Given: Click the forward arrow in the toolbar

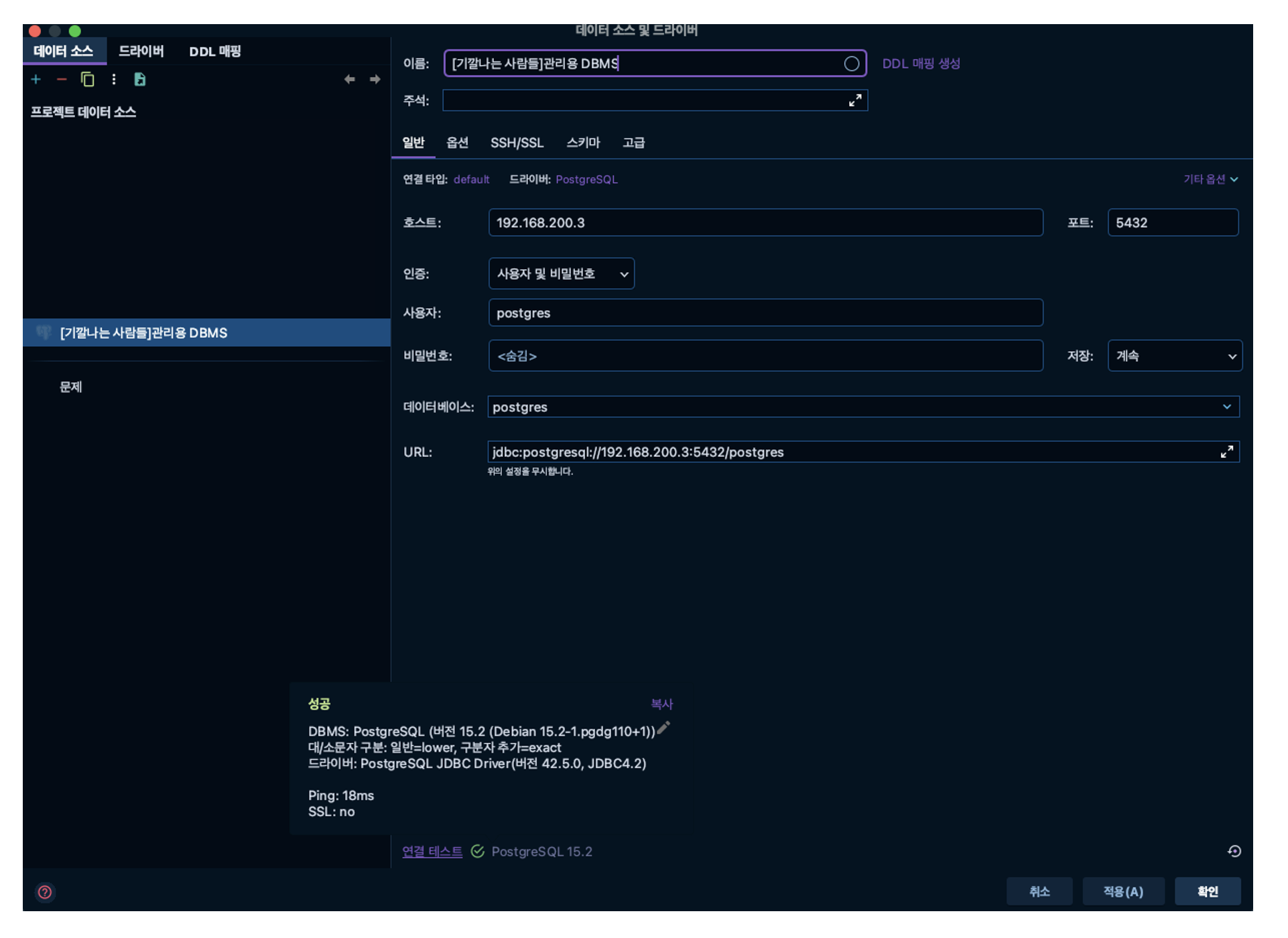Looking at the screenshot, I should pos(375,79).
